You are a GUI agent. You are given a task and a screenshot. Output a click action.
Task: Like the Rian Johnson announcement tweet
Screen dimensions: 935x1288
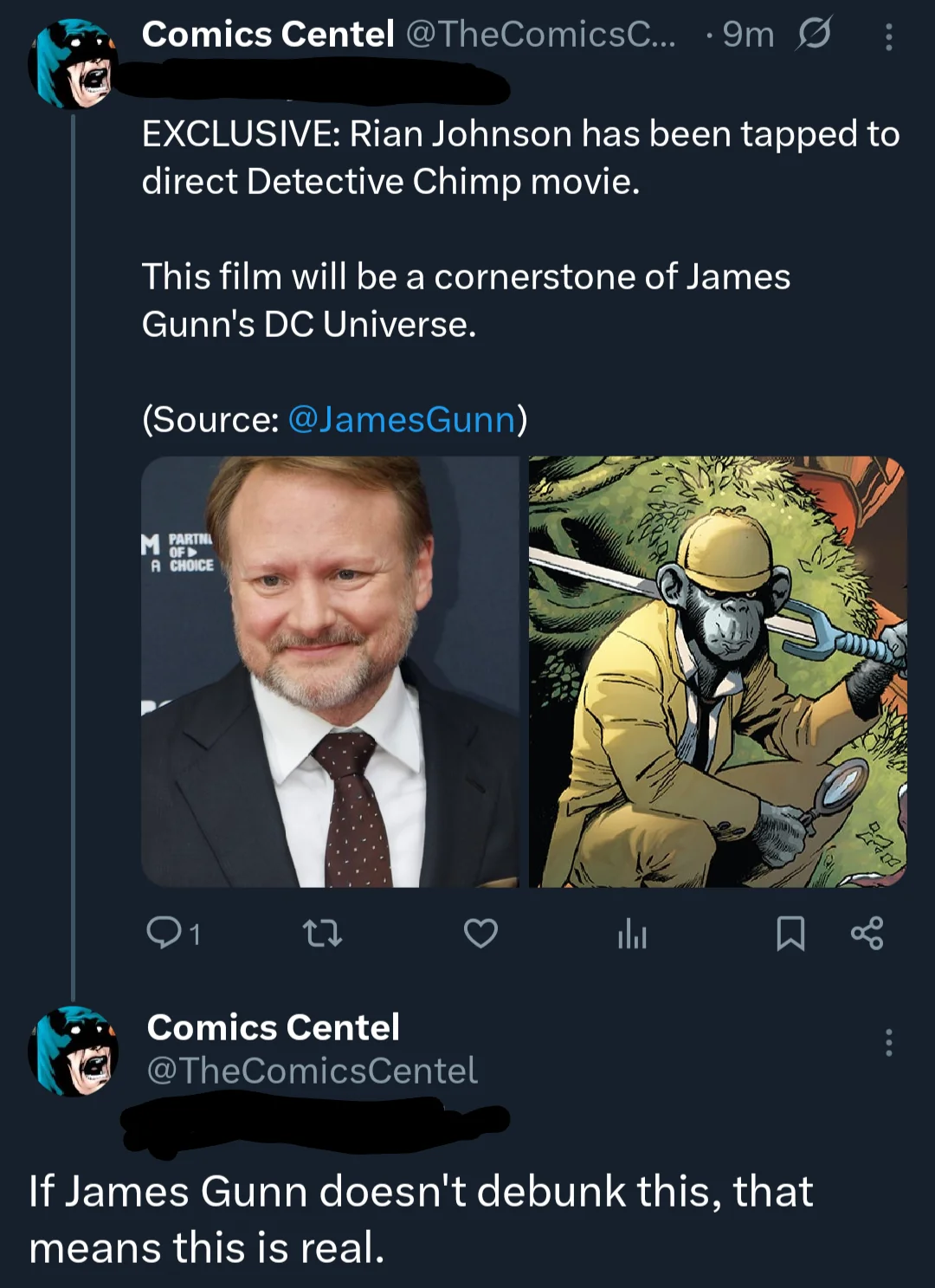(480, 933)
